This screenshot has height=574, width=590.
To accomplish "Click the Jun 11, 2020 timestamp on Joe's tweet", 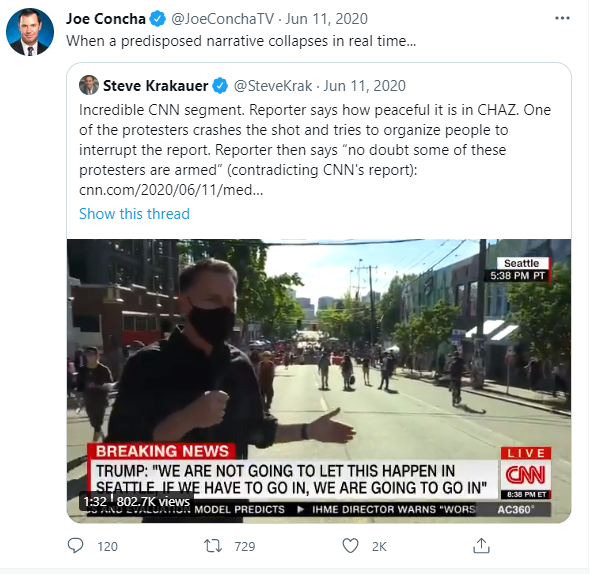I will [326, 19].
